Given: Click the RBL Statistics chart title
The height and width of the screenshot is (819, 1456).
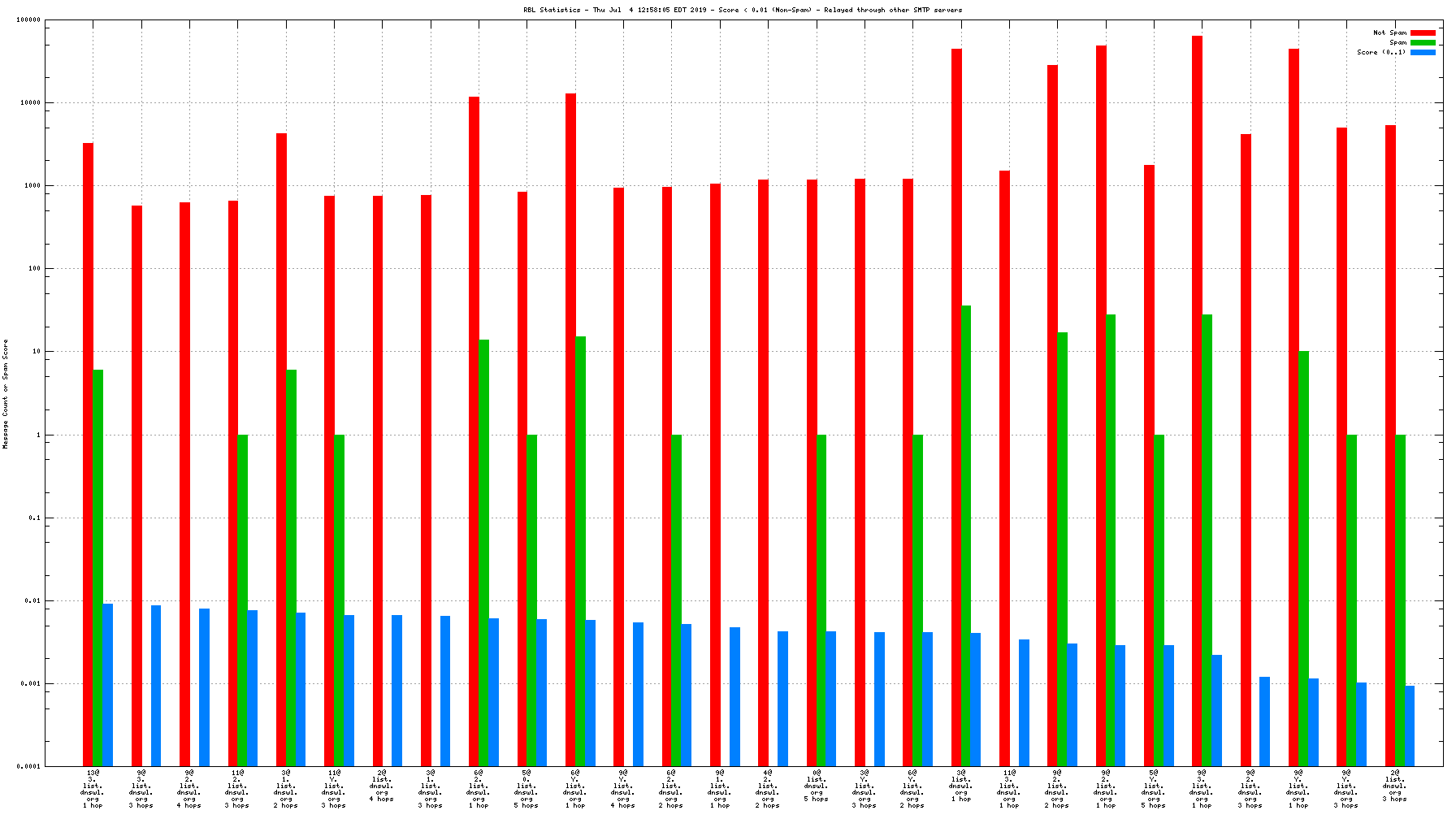Looking at the screenshot, I should click(x=743, y=11).
